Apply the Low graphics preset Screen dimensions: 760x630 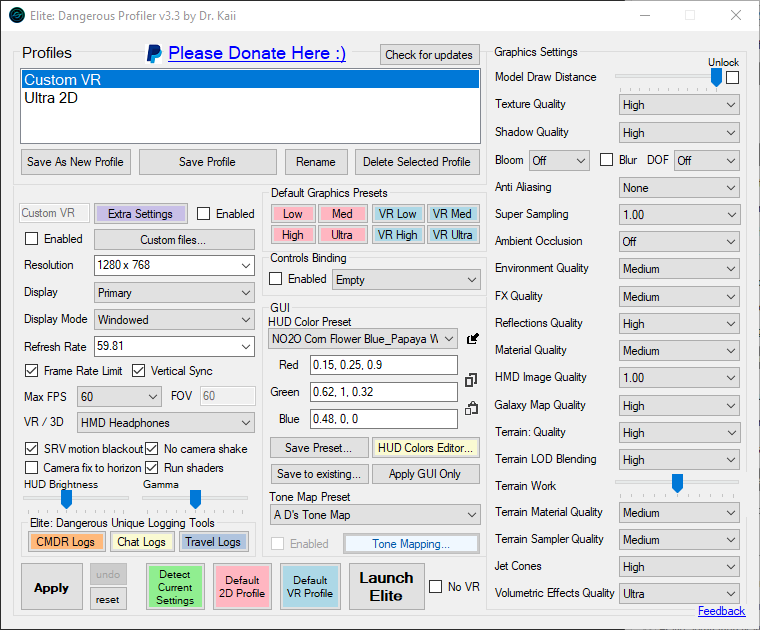pos(293,214)
